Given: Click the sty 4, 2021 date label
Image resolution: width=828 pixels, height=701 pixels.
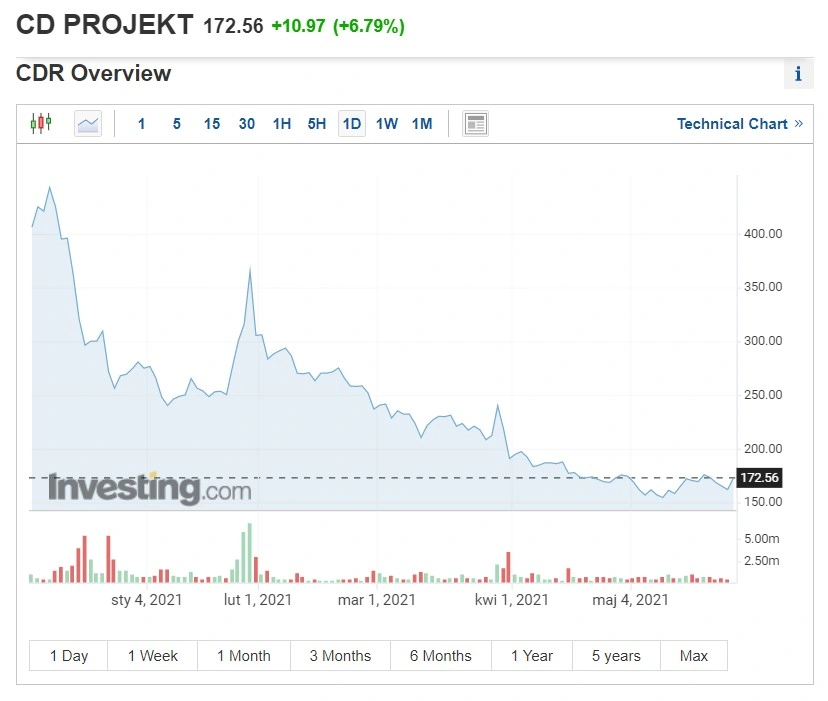Looking at the screenshot, I should click(x=147, y=600).
